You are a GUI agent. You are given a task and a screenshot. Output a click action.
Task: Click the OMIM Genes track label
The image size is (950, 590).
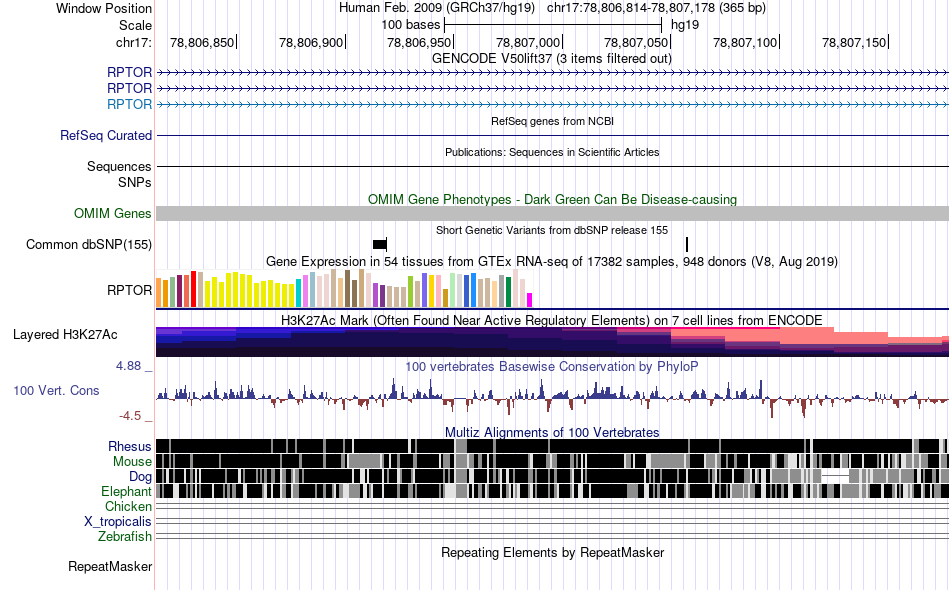[112, 213]
